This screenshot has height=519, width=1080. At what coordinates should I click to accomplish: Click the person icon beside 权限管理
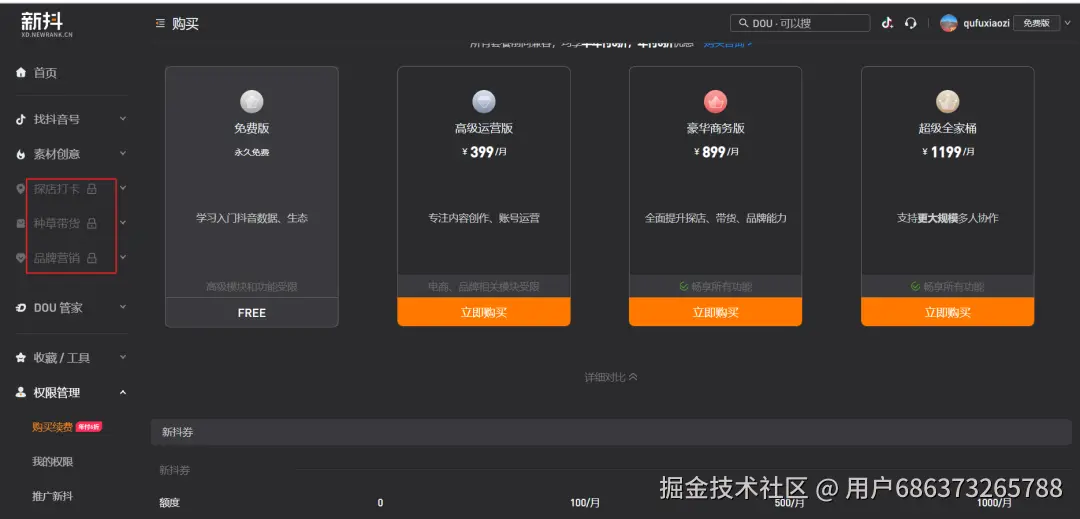21,392
